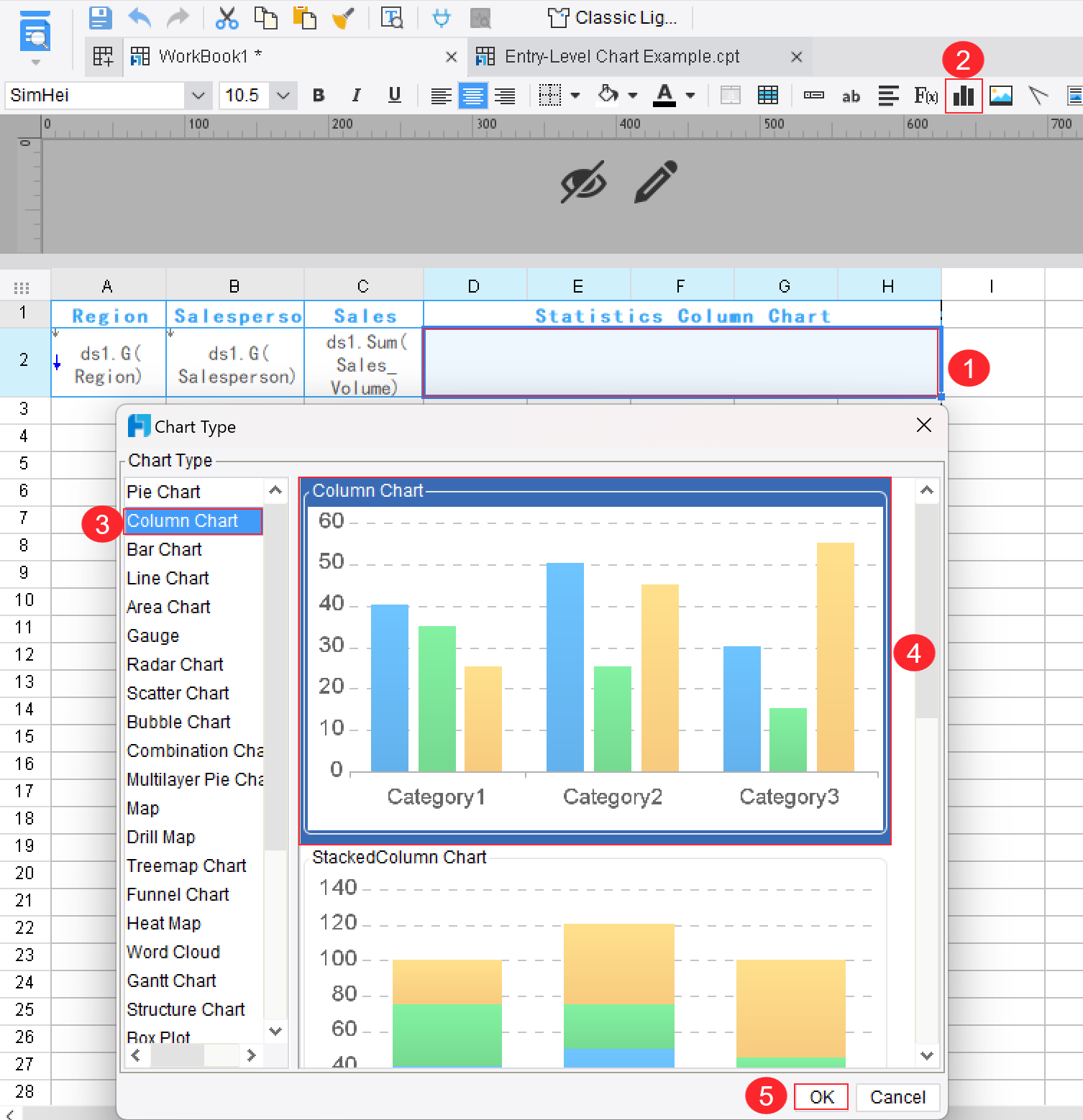Insert a chart from the toolbar
This screenshot has width=1083, height=1120.
(964, 95)
